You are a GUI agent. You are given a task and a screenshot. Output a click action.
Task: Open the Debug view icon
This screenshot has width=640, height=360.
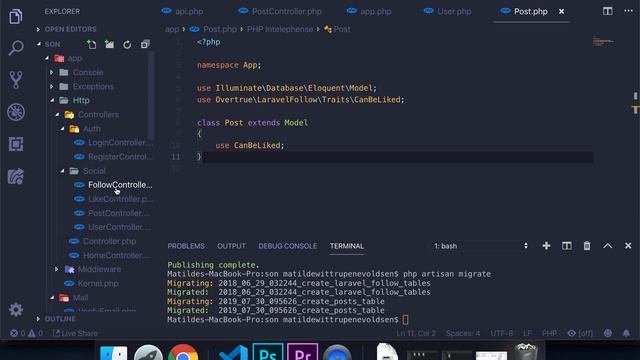tap(16, 112)
